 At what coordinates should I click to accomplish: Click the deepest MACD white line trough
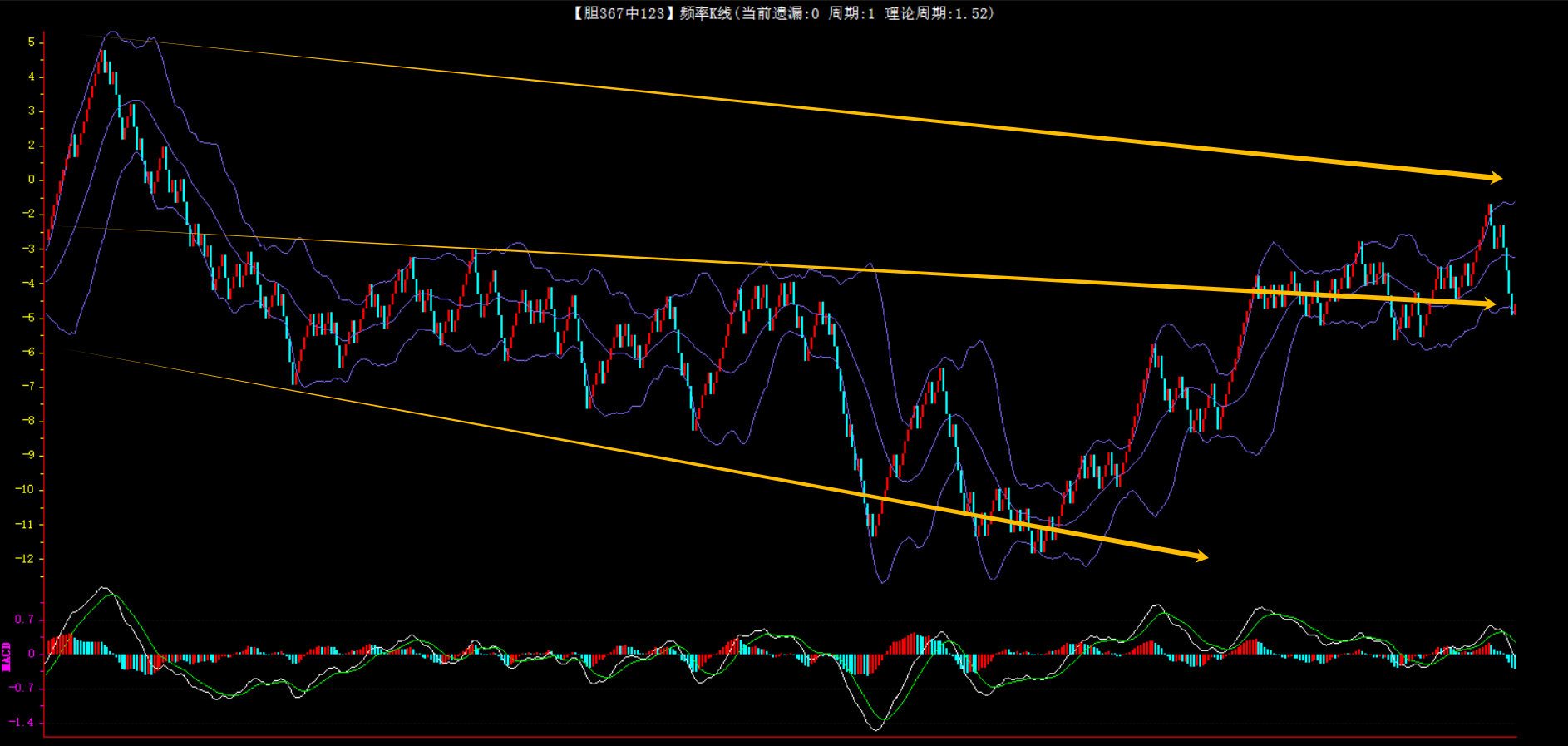(876, 729)
